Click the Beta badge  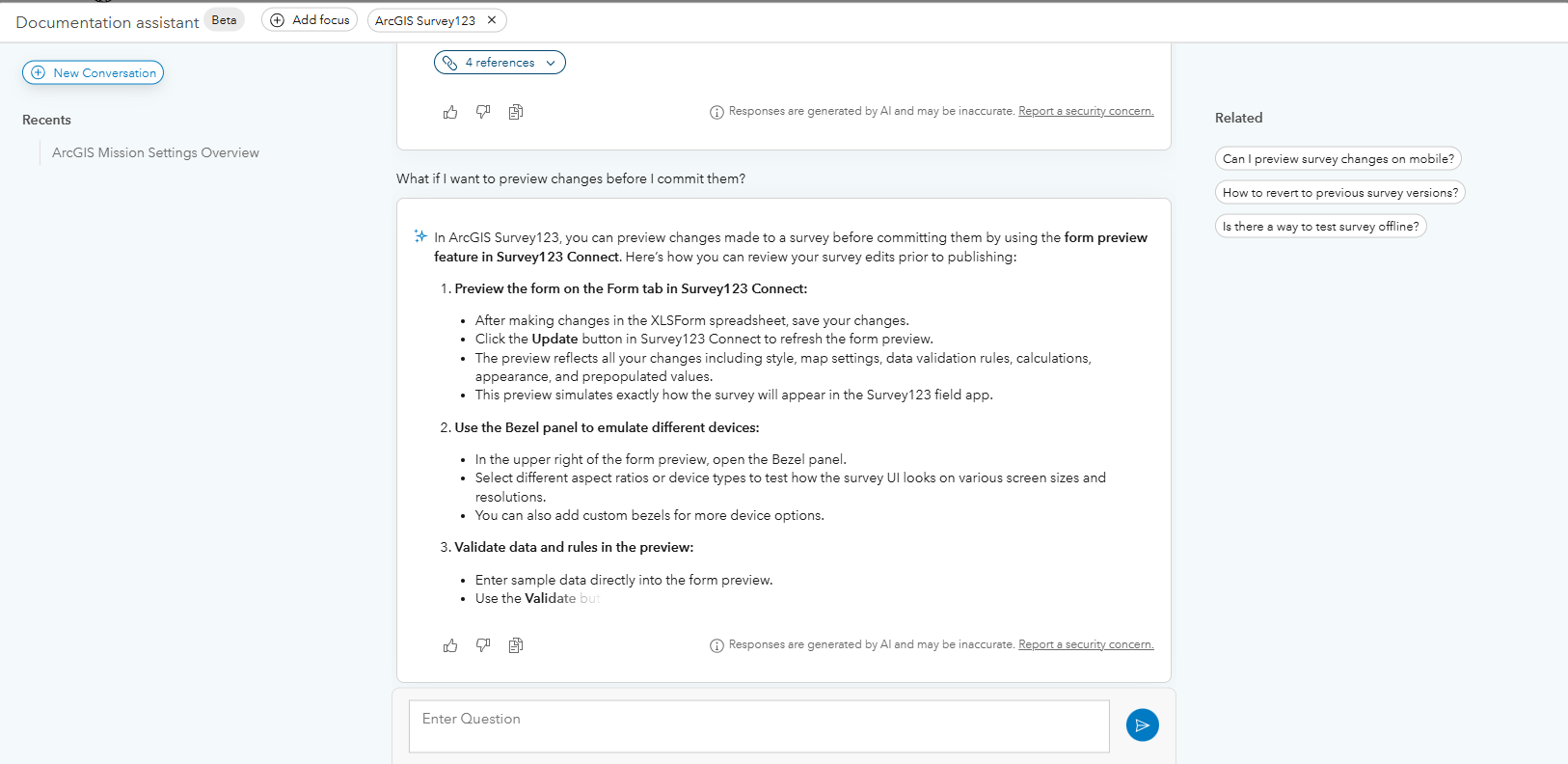click(224, 20)
